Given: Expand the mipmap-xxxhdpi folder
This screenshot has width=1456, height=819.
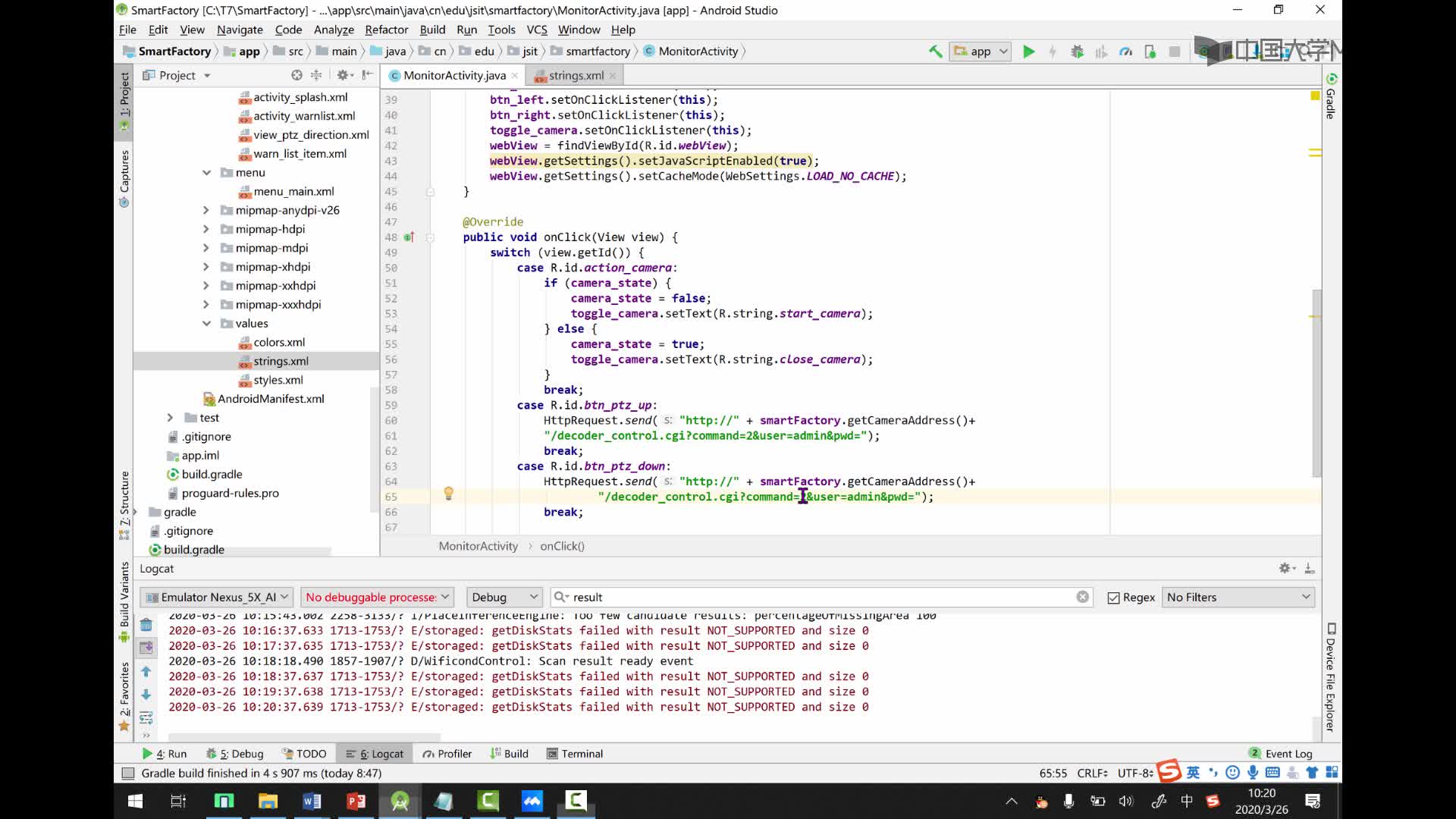Looking at the screenshot, I should [x=206, y=304].
